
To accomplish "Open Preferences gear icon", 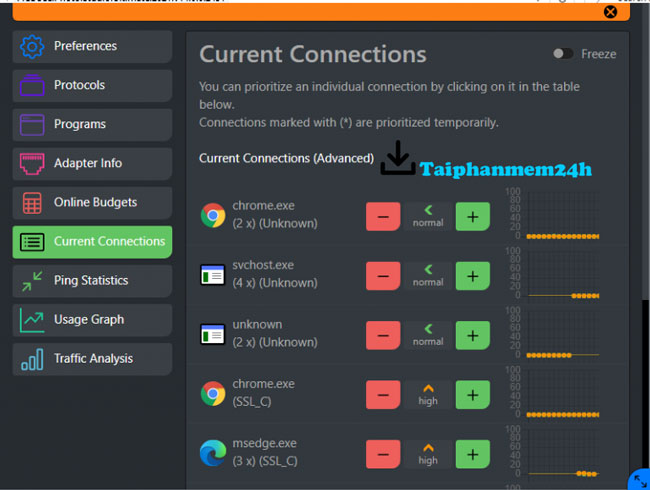I will tap(32, 46).
